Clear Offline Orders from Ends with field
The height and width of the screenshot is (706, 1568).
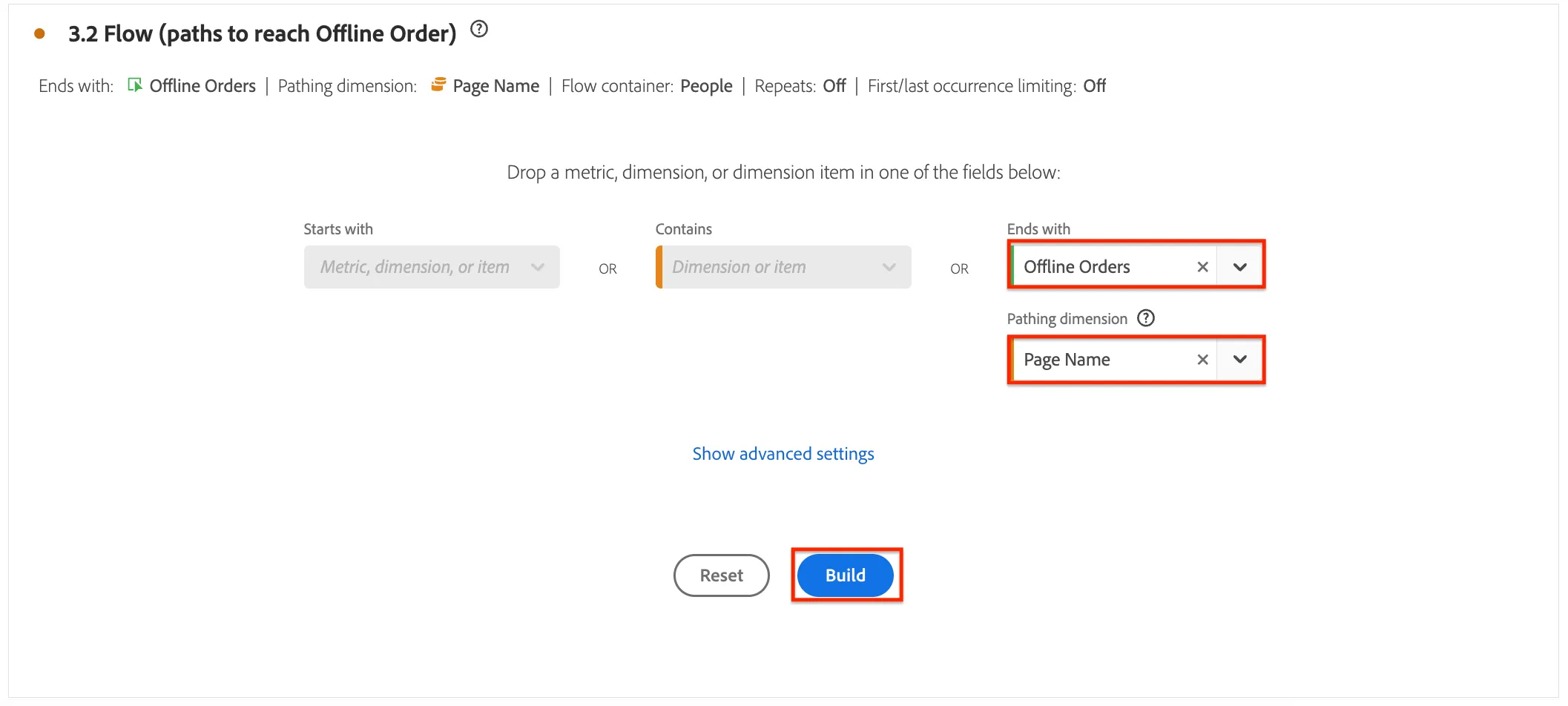point(1202,267)
